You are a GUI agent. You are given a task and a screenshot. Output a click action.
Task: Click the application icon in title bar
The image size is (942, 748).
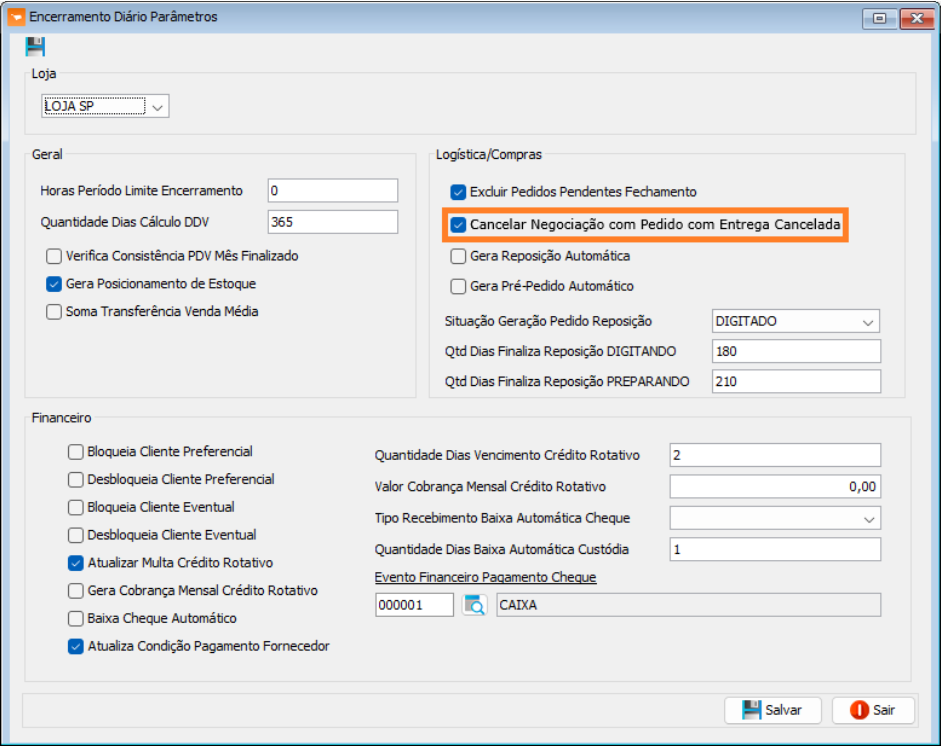pyautogui.click(x=15, y=17)
